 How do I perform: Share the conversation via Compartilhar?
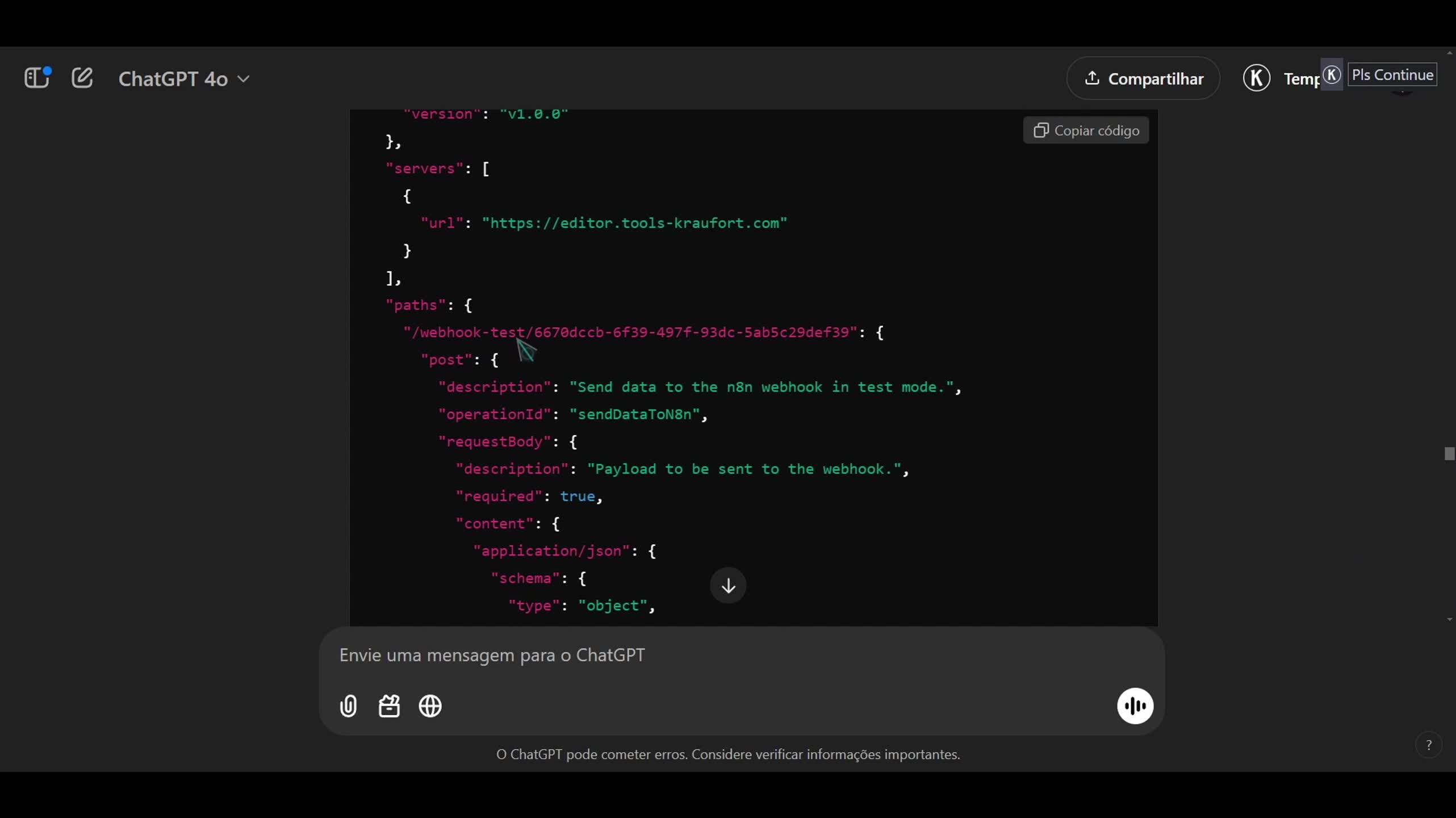pyautogui.click(x=1143, y=78)
